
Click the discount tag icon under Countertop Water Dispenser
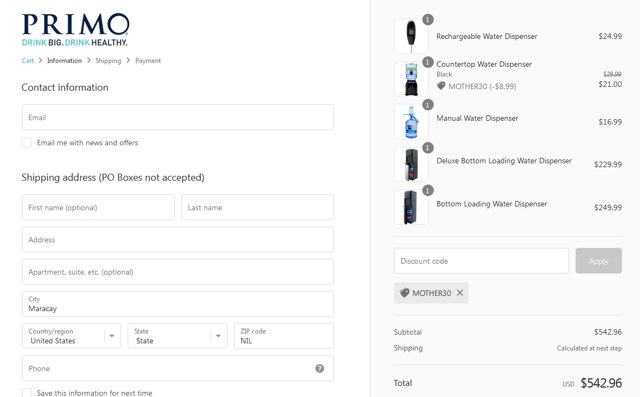pyautogui.click(x=441, y=86)
